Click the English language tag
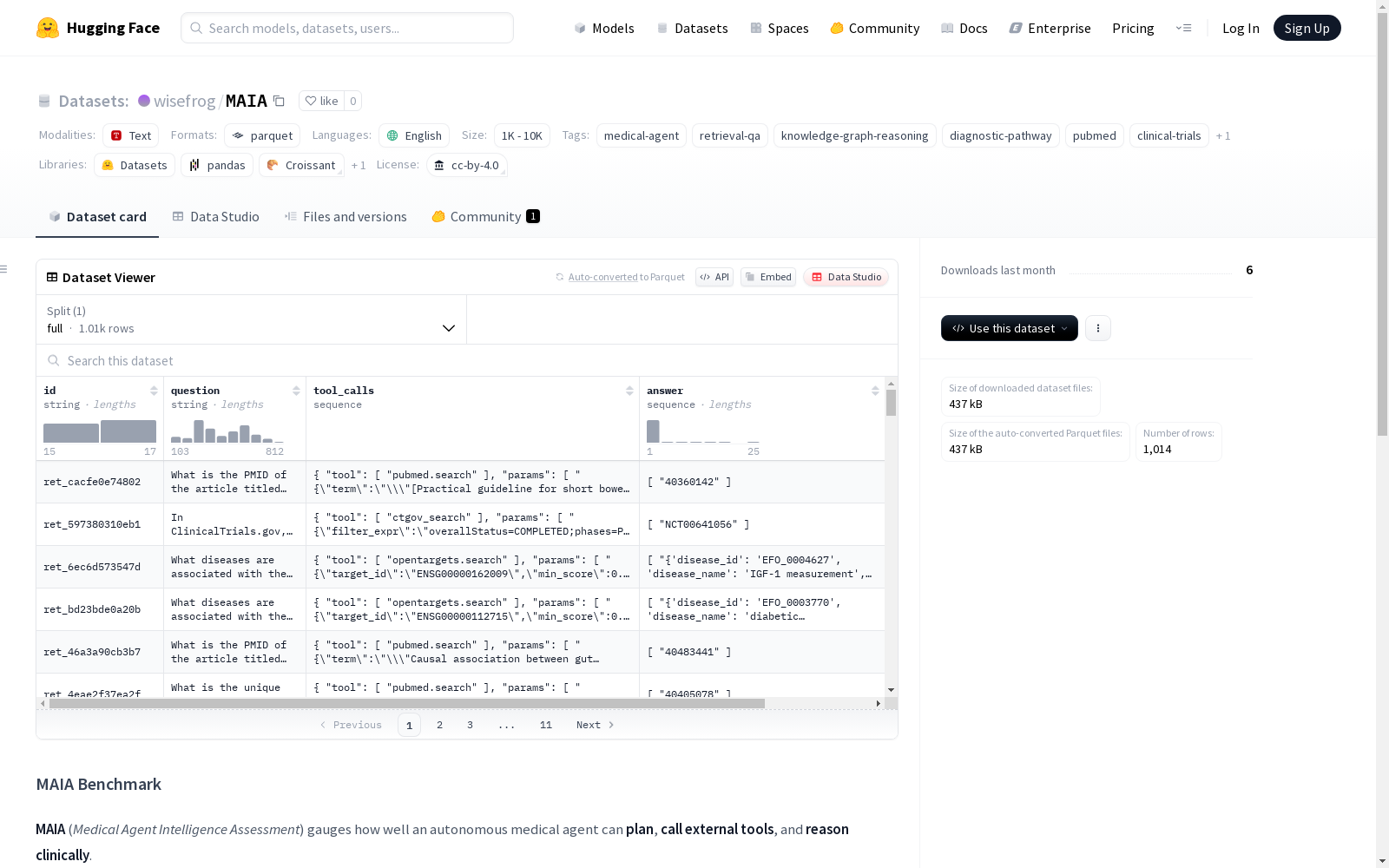1389x868 pixels. (414, 135)
